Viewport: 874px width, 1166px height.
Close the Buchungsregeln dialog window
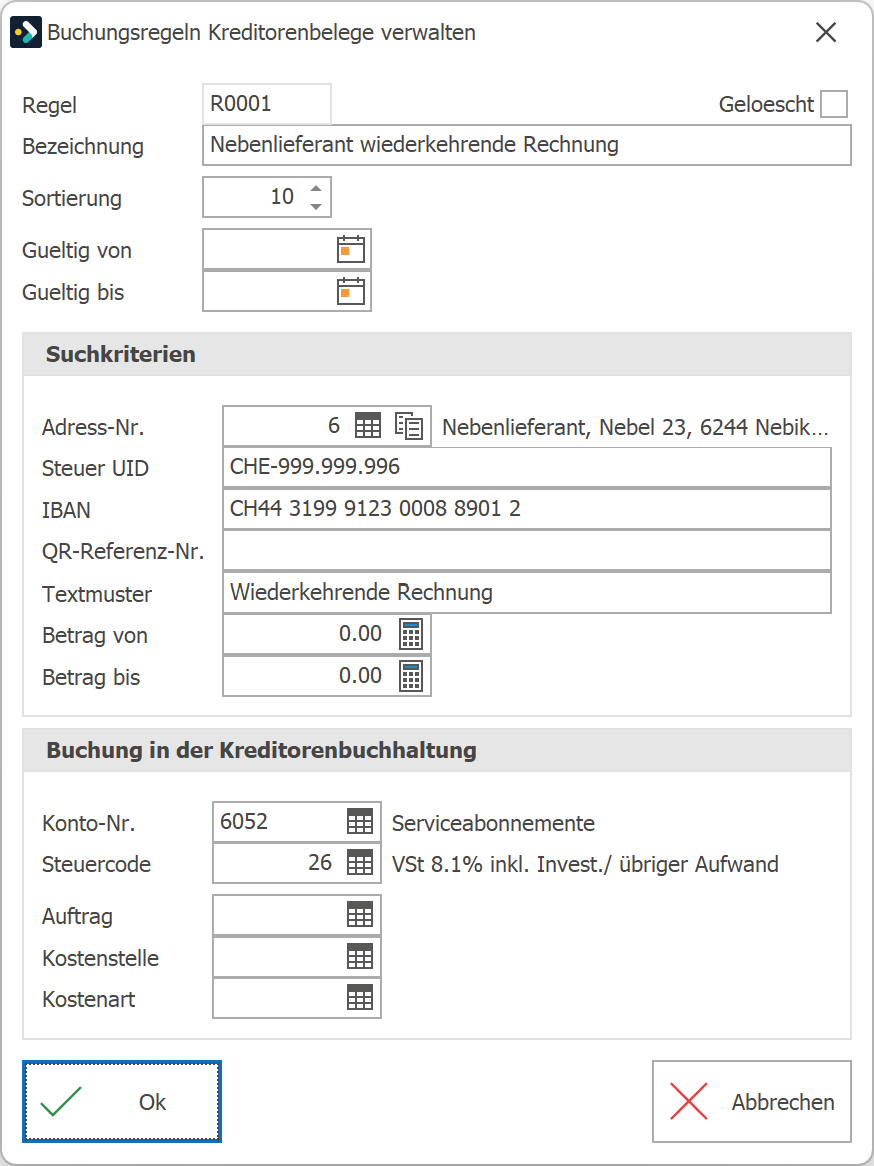[826, 33]
